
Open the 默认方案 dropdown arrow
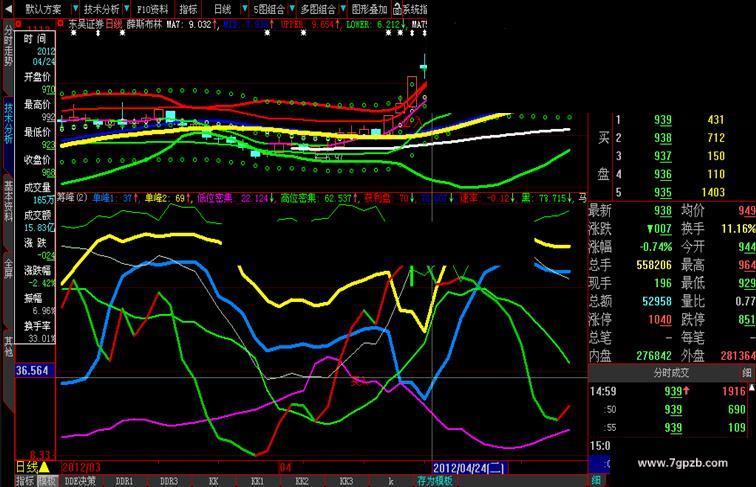[76, 9]
